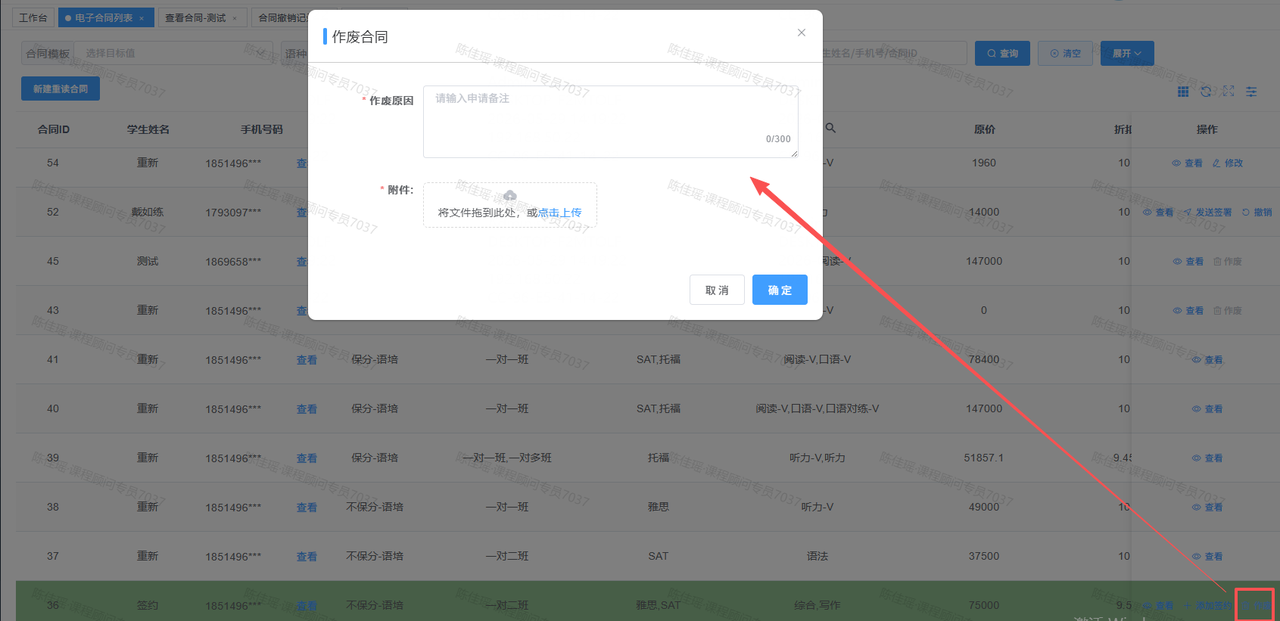Click the search magnifier in the column header

coord(830,129)
